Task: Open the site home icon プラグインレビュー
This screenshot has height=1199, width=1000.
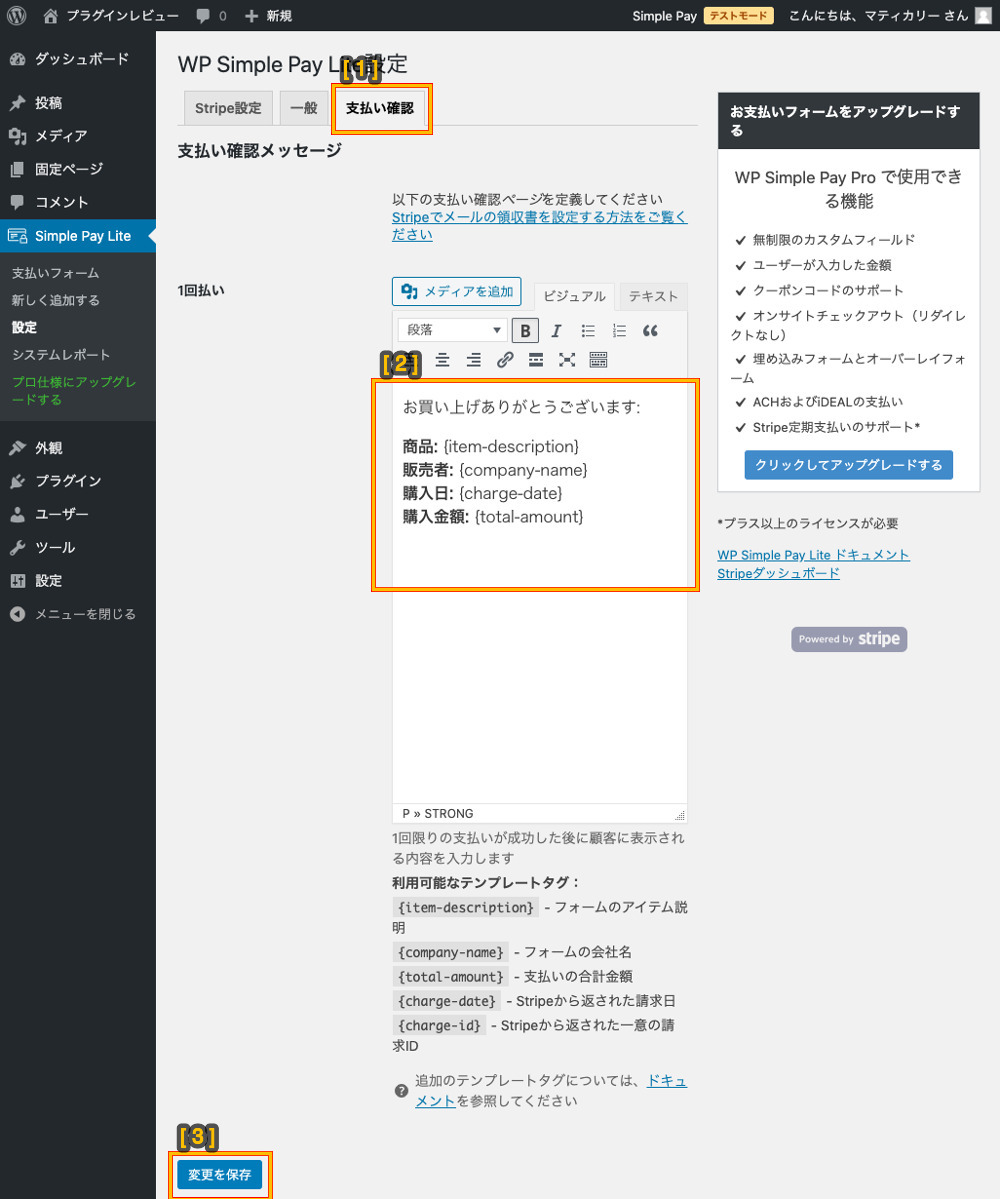Action: click(x=111, y=15)
